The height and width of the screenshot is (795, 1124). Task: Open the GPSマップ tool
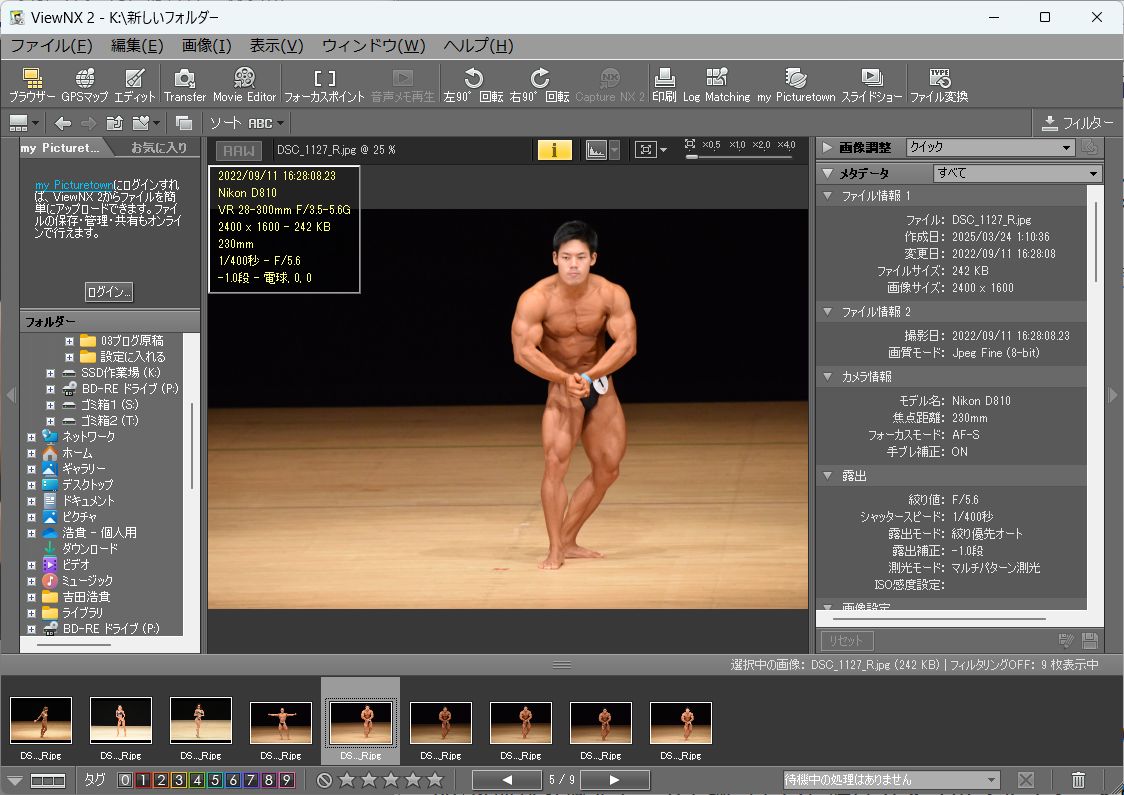[85, 85]
